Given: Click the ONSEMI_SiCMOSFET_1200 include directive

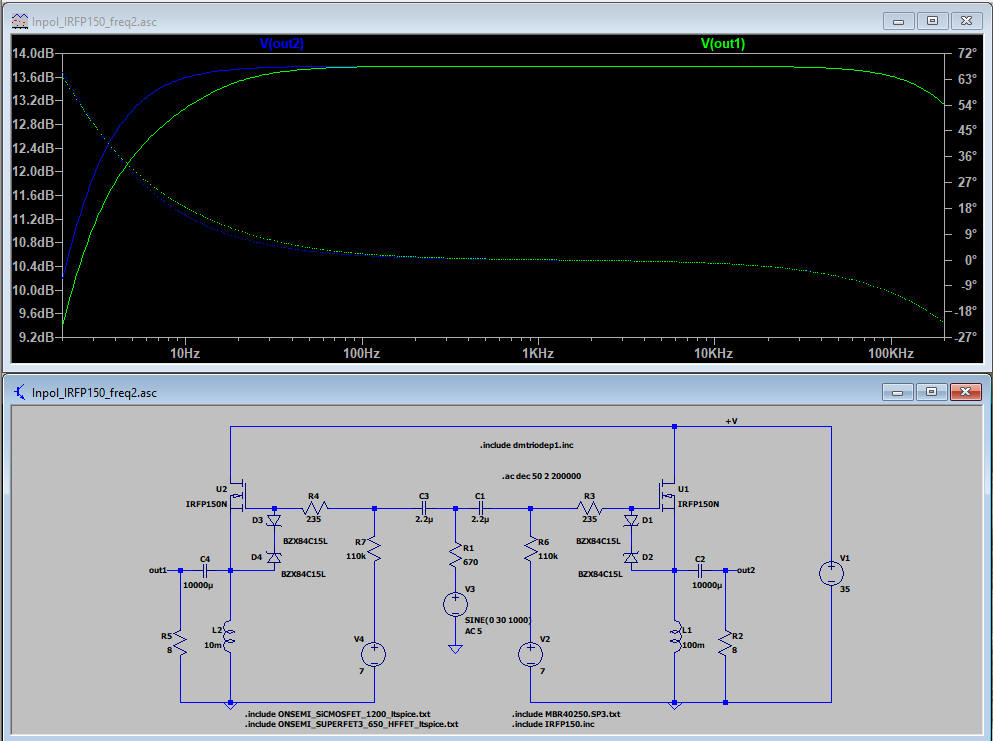Looking at the screenshot, I should 338,714.
